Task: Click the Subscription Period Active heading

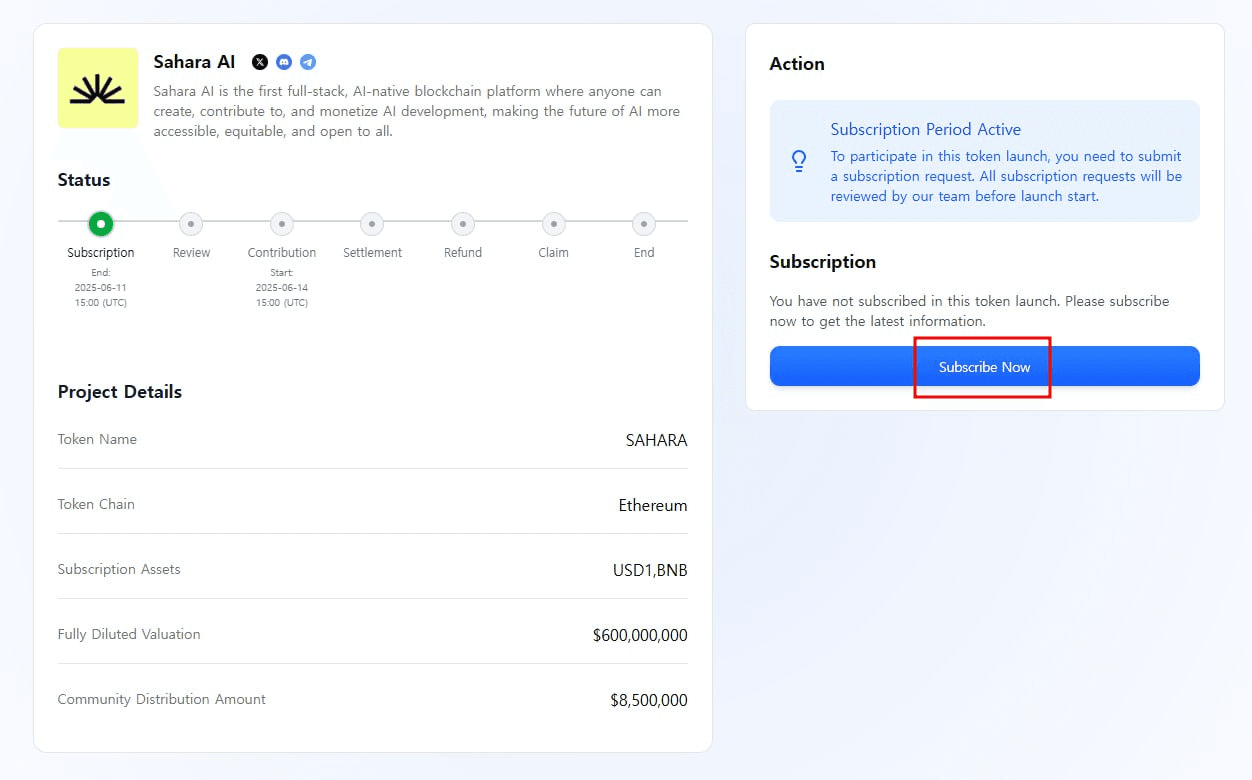Action: tap(925, 129)
